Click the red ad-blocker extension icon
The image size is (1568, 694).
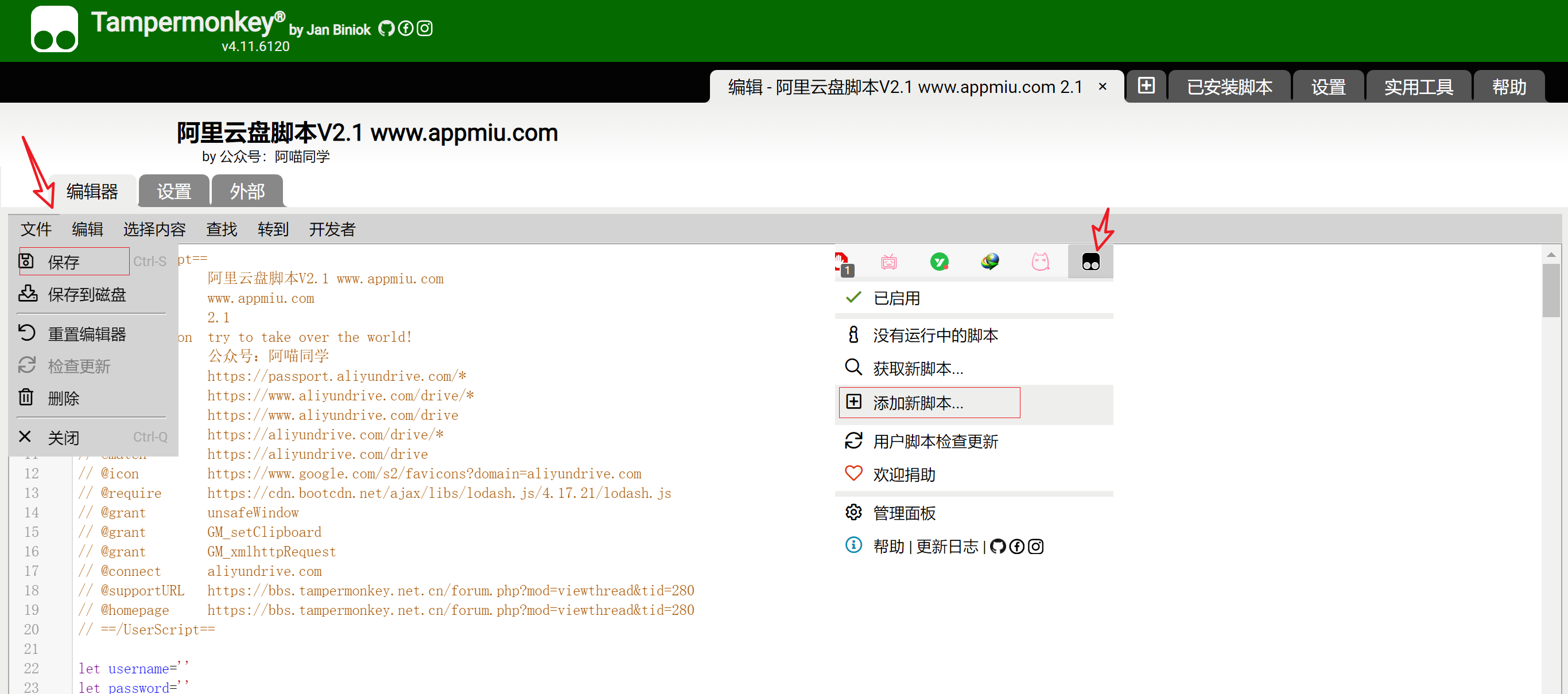844,263
